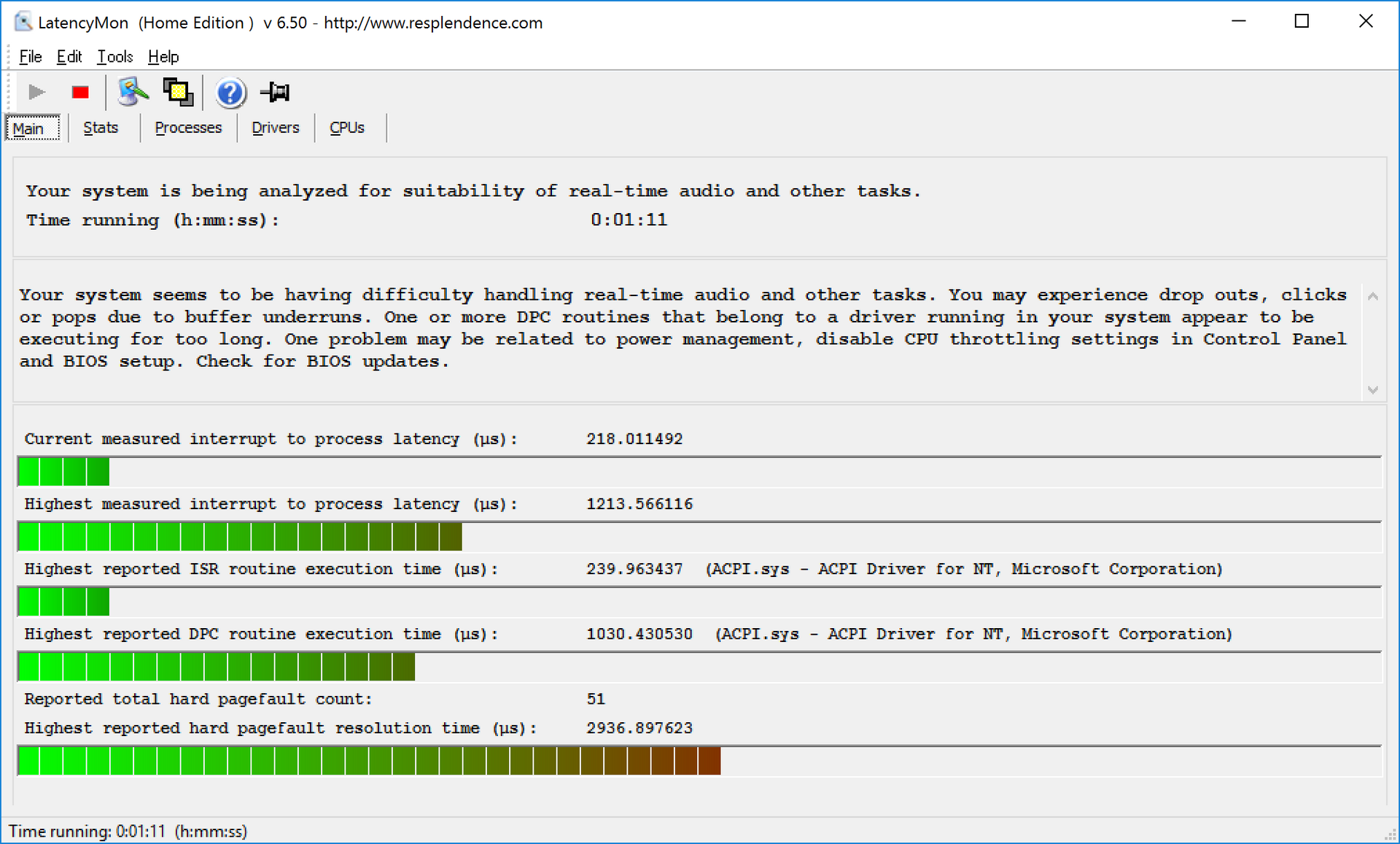Open the Tools menu
This screenshot has width=1400, height=844.
pyautogui.click(x=115, y=57)
